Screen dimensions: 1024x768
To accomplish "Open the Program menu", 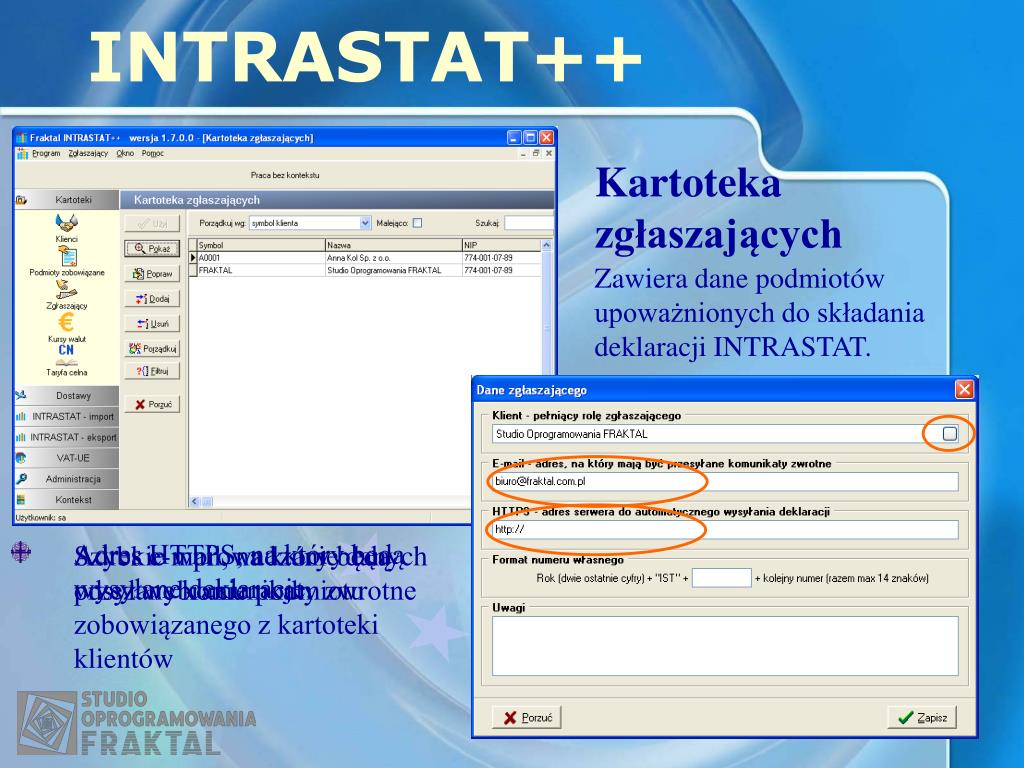I will click(46, 153).
